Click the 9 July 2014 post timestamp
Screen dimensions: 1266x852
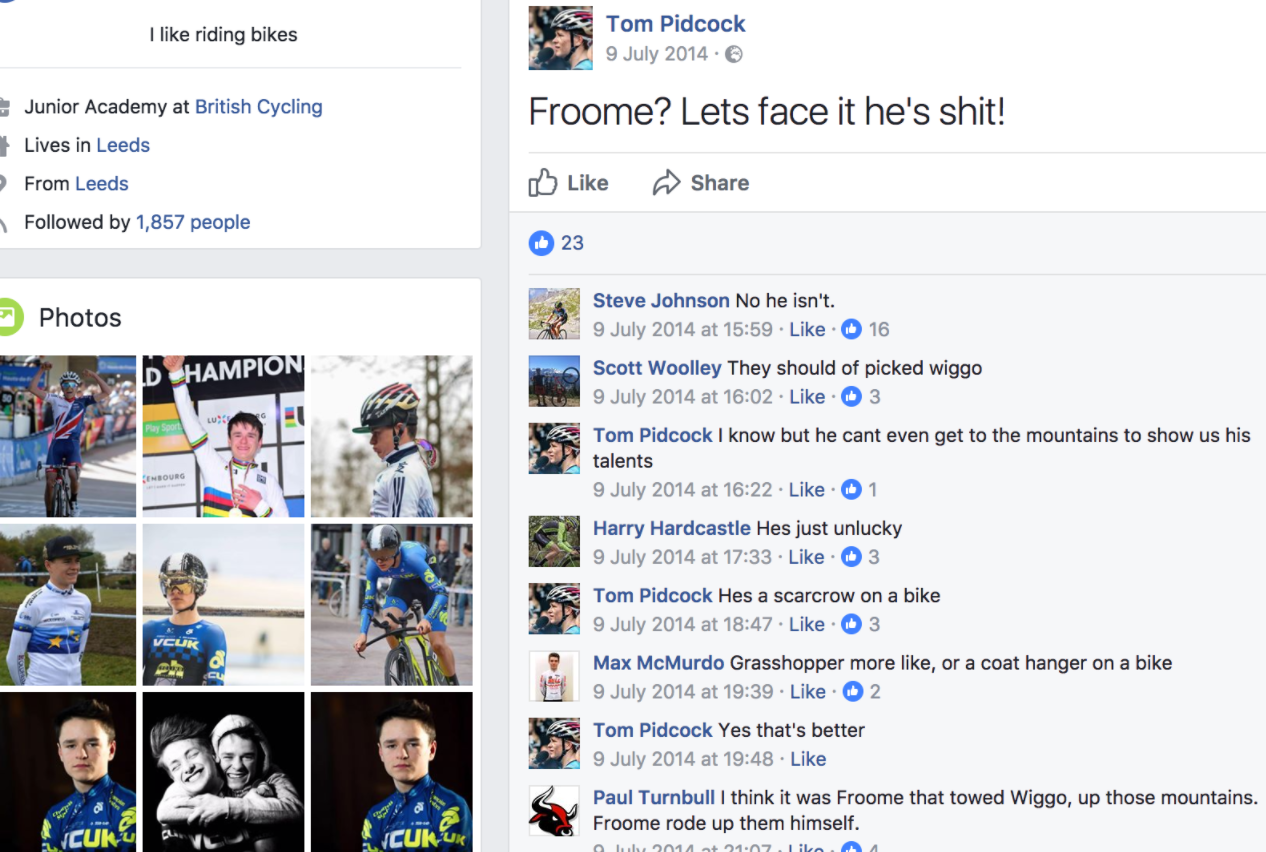656,54
